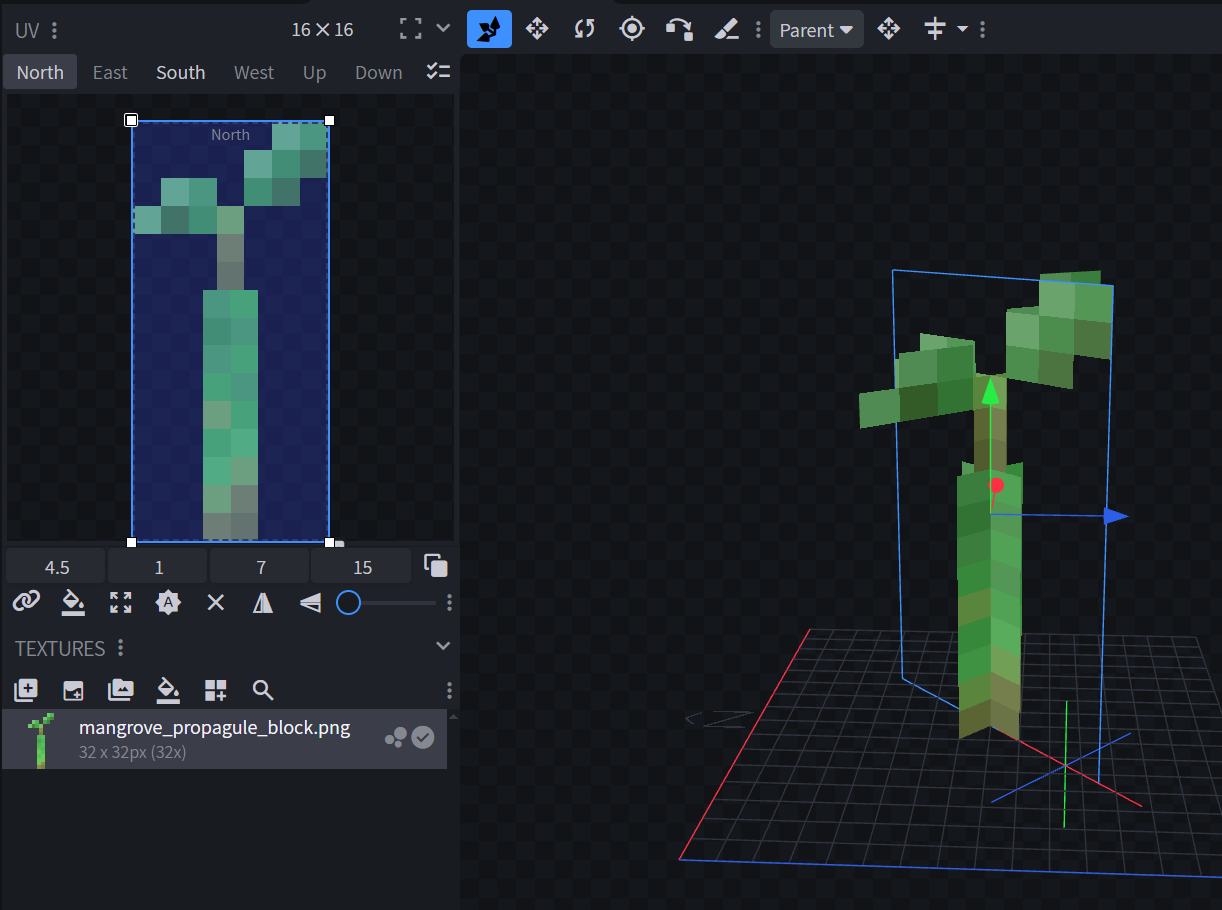Switch to the East face tab
This screenshot has height=910, width=1222.
[110, 72]
